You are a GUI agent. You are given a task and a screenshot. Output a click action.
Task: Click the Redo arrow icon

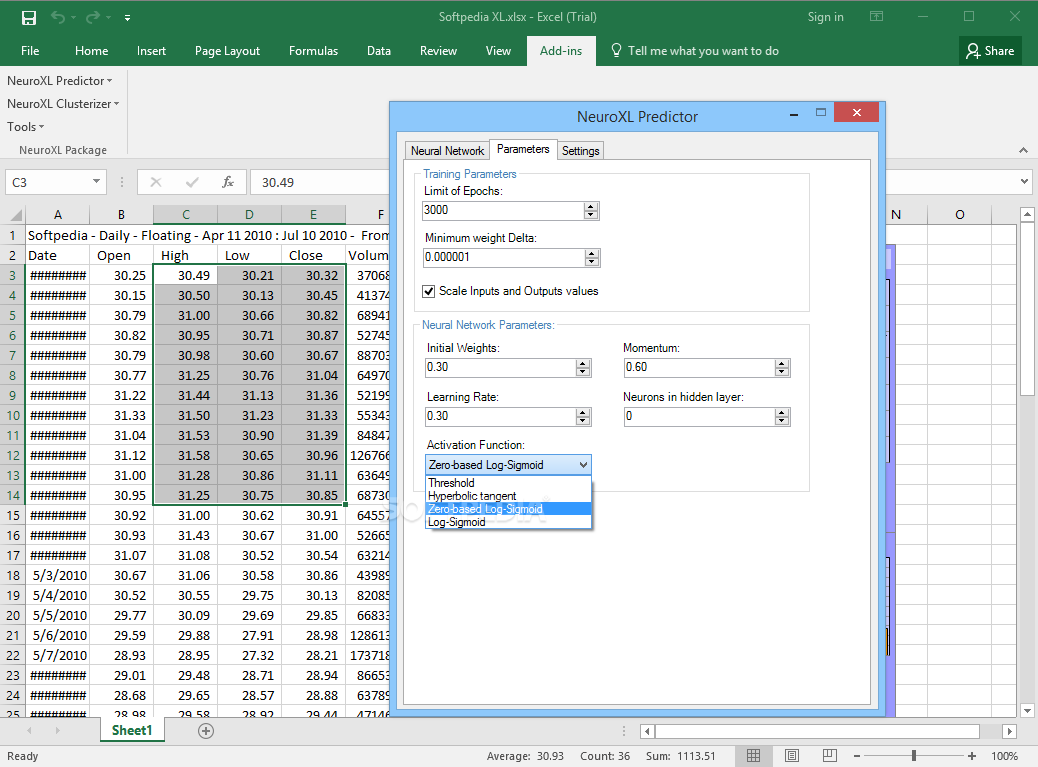pos(93,17)
